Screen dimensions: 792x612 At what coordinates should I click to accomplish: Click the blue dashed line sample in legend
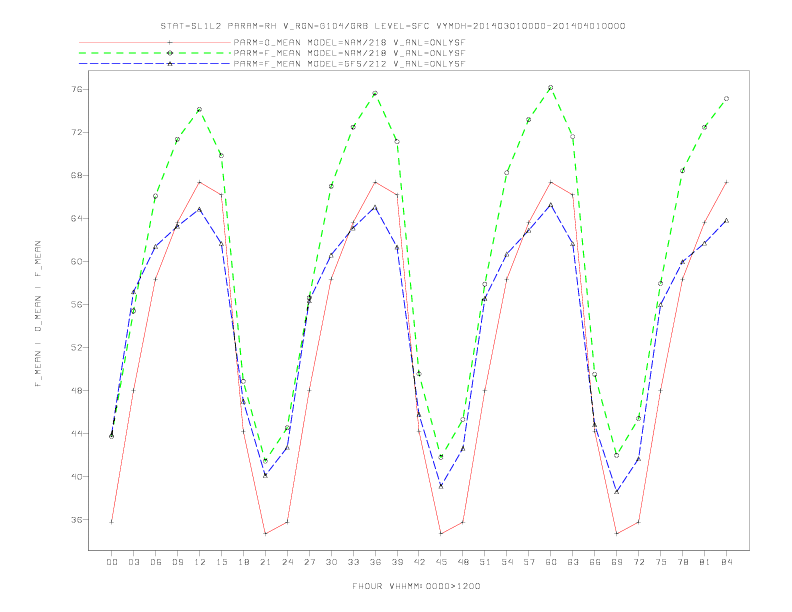click(x=155, y=64)
